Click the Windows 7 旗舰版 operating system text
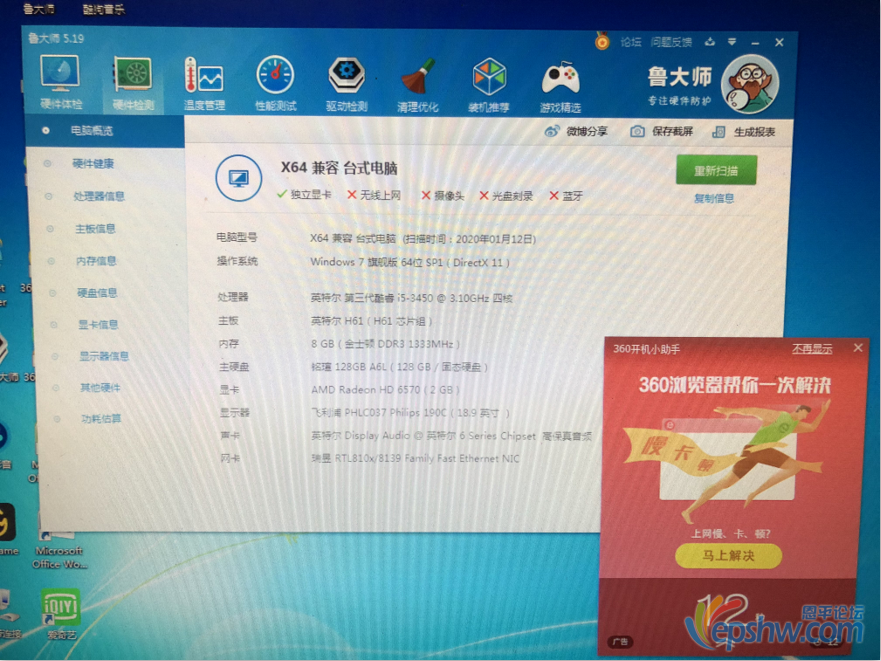This screenshot has height=661, width=881. click(x=410, y=262)
